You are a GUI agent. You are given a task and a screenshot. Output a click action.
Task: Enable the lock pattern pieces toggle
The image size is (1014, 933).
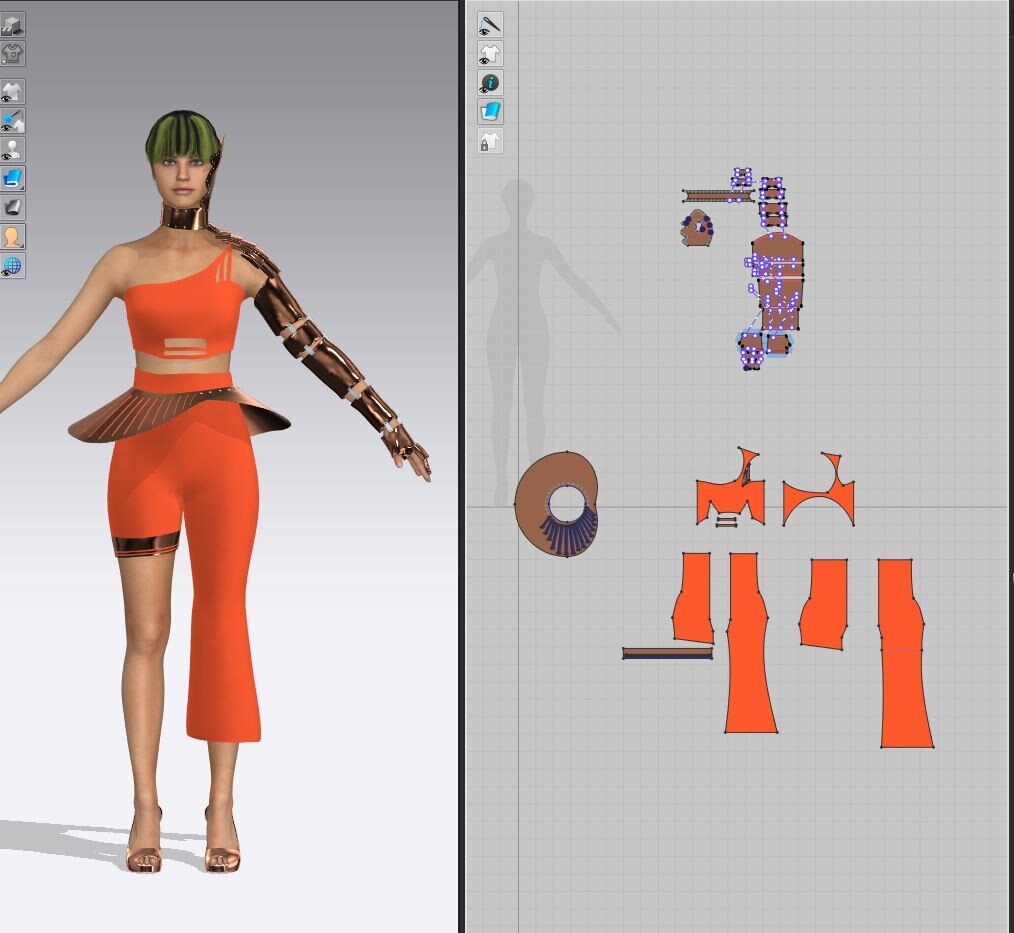(489, 142)
